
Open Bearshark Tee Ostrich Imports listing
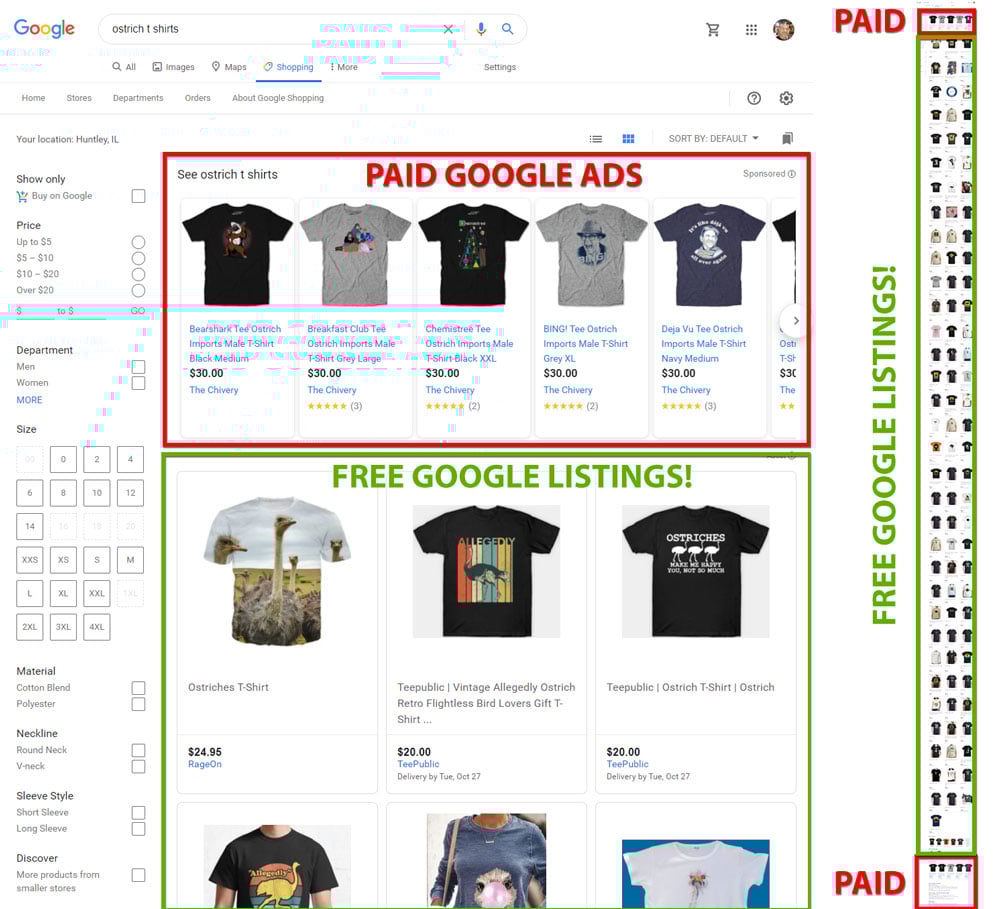coord(235,343)
